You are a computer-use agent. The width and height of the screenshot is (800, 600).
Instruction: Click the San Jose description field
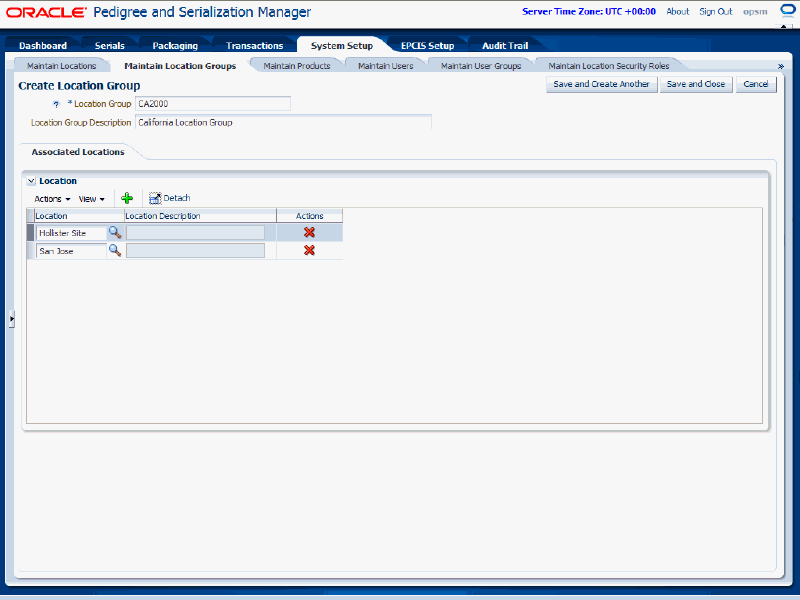pyautogui.click(x=195, y=251)
